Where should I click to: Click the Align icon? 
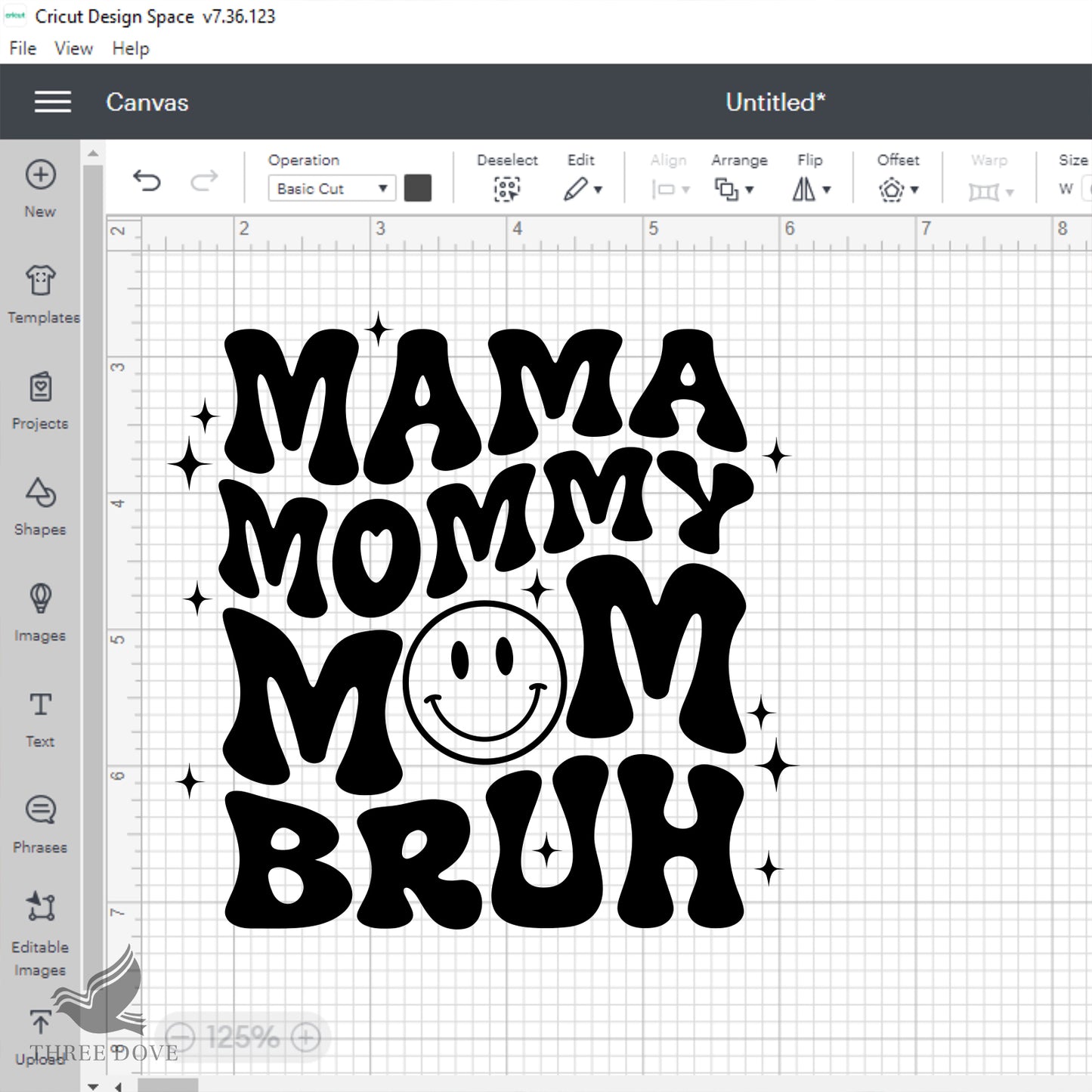tap(663, 189)
